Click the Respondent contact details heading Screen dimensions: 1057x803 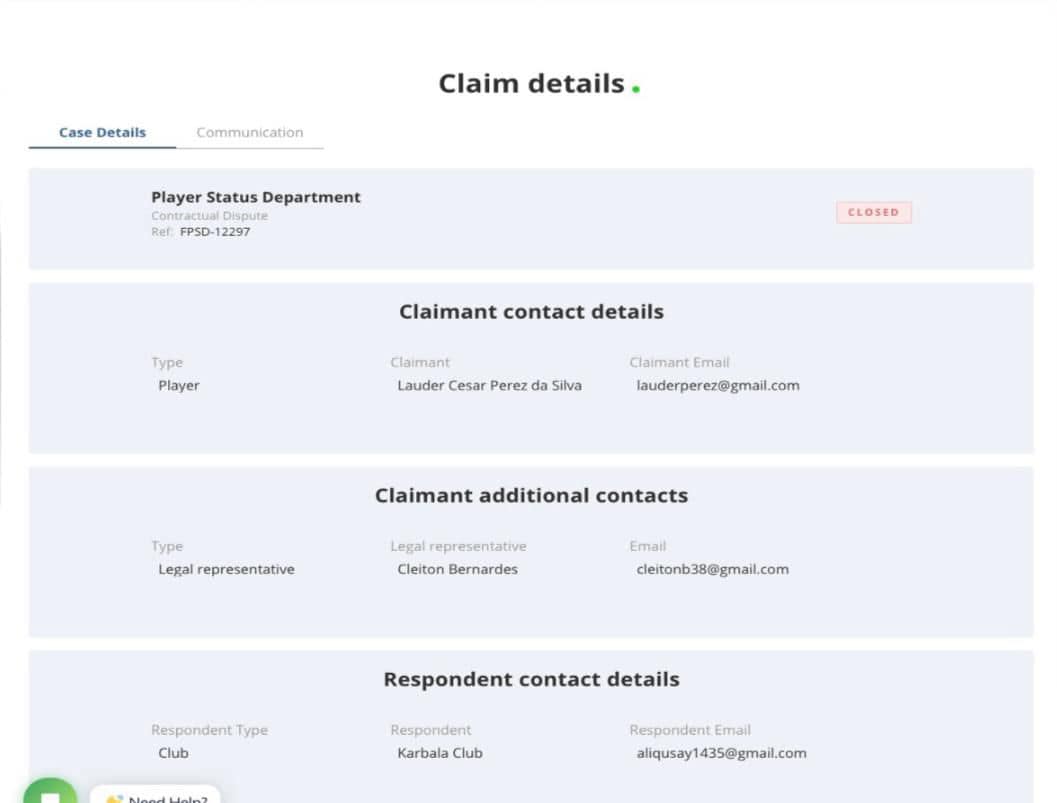coord(531,679)
